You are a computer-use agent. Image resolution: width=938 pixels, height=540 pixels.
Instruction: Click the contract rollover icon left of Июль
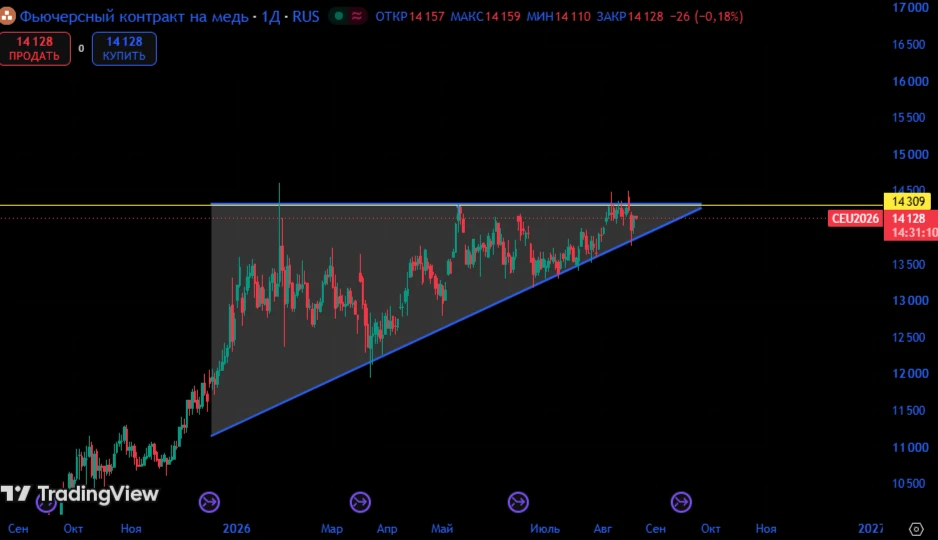518,502
